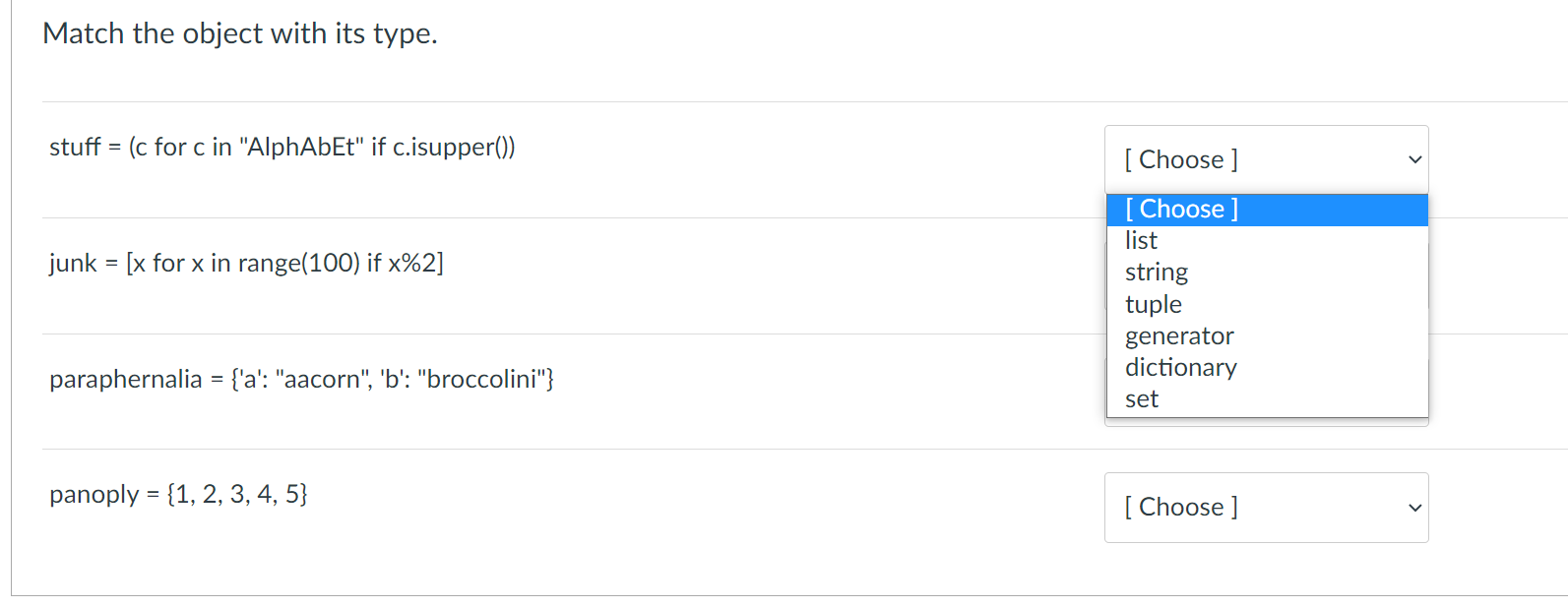Select "dictionary" from the open dropdown
Image resolution: width=1568 pixels, height=608 pixels.
coord(1180,367)
